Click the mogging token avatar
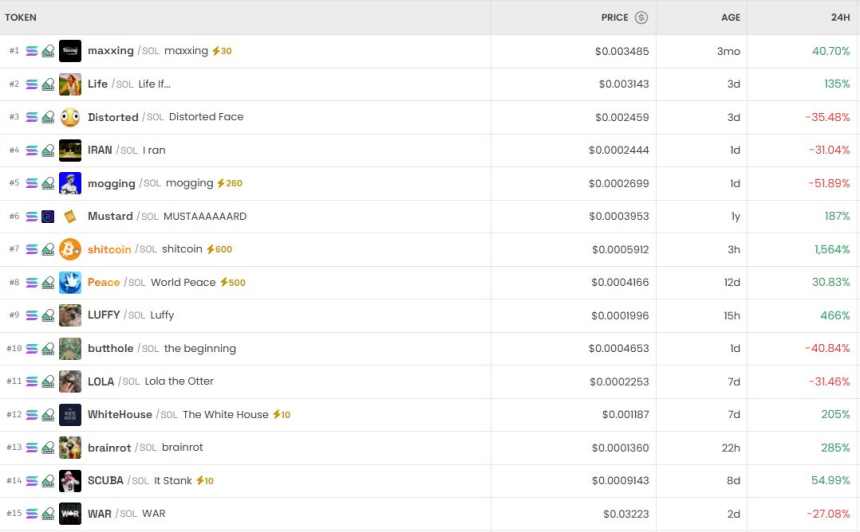 click(x=70, y=183)
